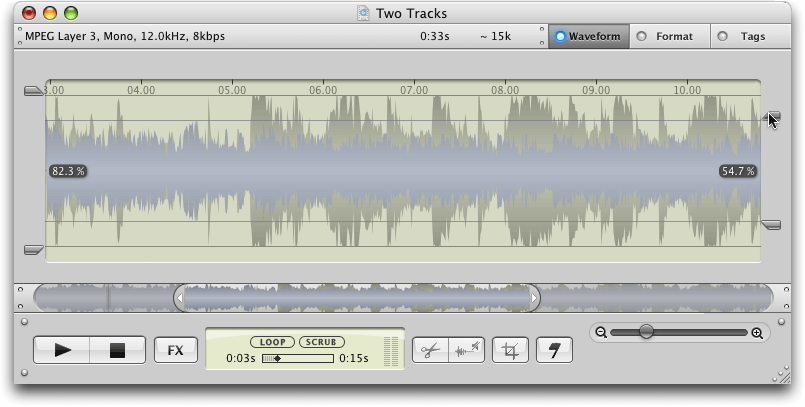Click the 08.00 ruler mark
The height and width of the screenshot is (407, 805).
[505, 90]
